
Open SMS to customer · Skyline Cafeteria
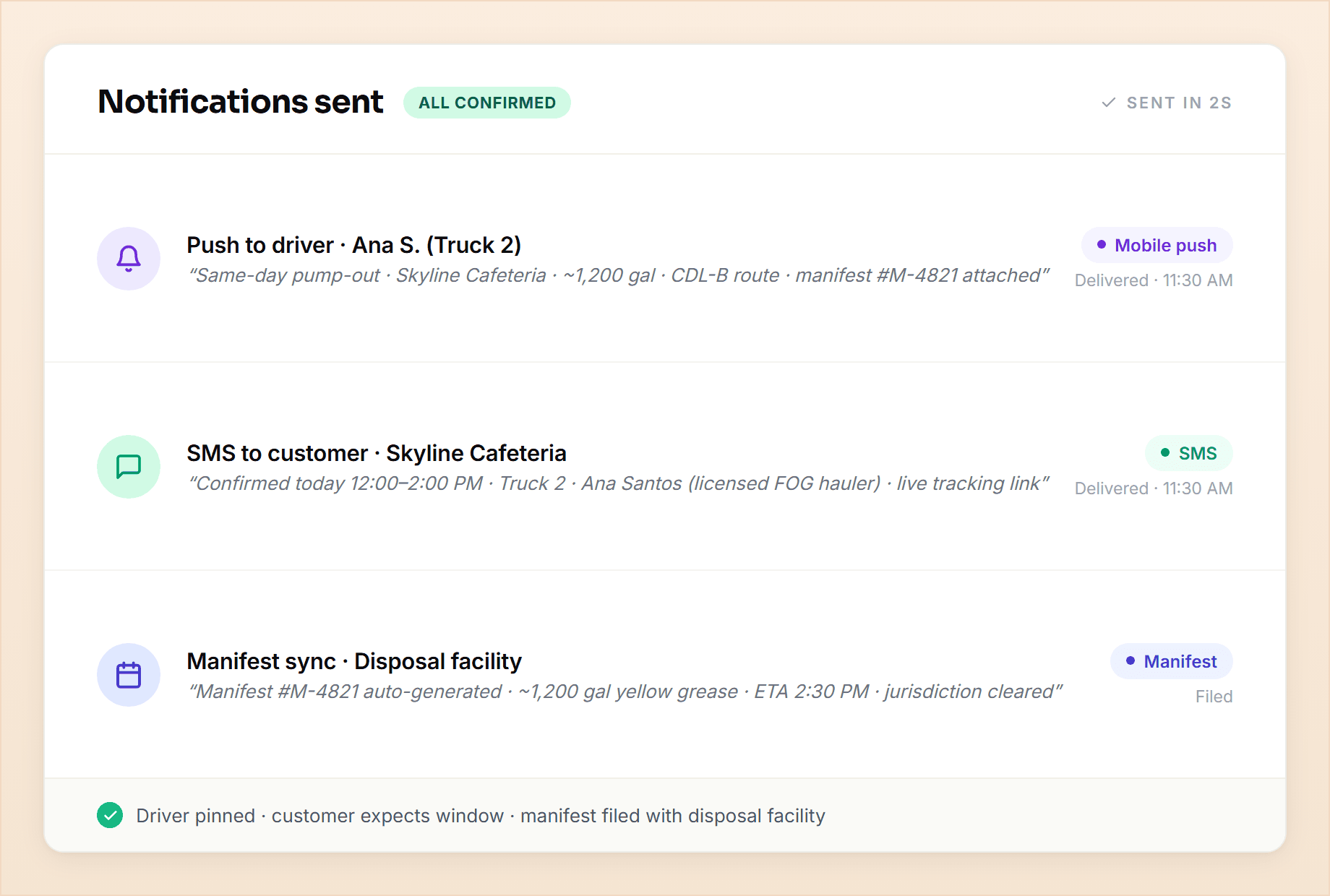point(377,453)
